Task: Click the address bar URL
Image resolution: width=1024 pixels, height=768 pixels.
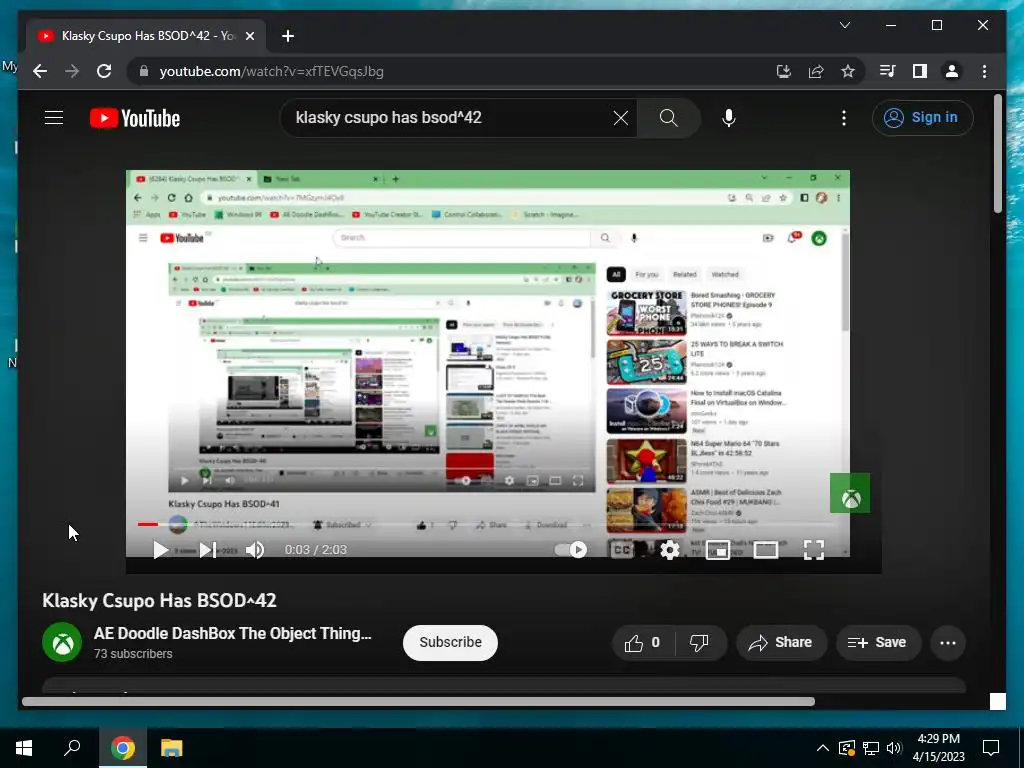Action: [x=272, y=71]
